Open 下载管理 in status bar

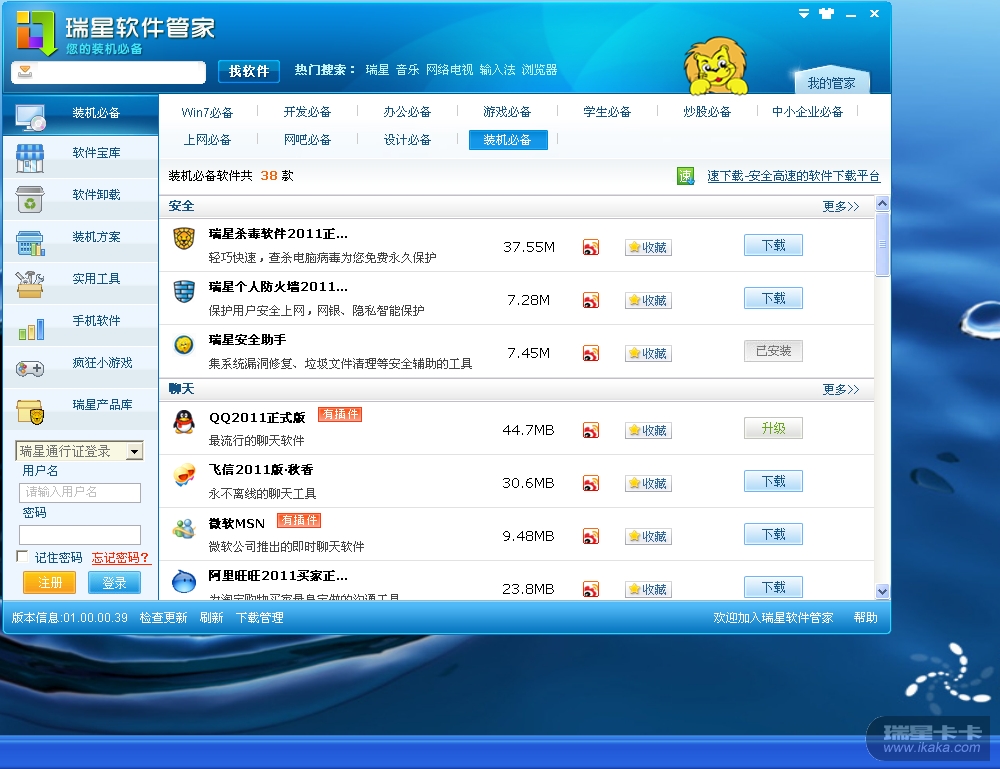coord(260,618)
